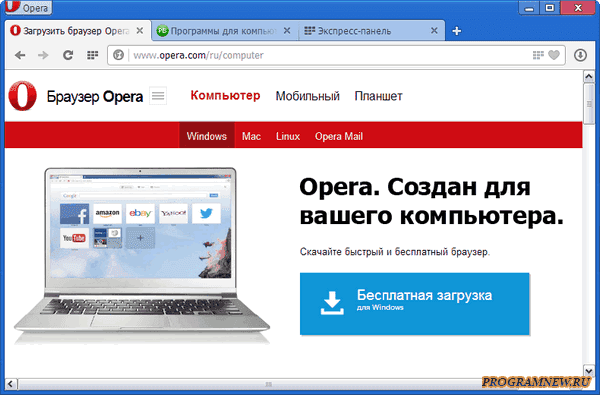Select the 'Мобильный' navigation item
Viewport: 600px width, 395px height.
(x=308, y=96)
